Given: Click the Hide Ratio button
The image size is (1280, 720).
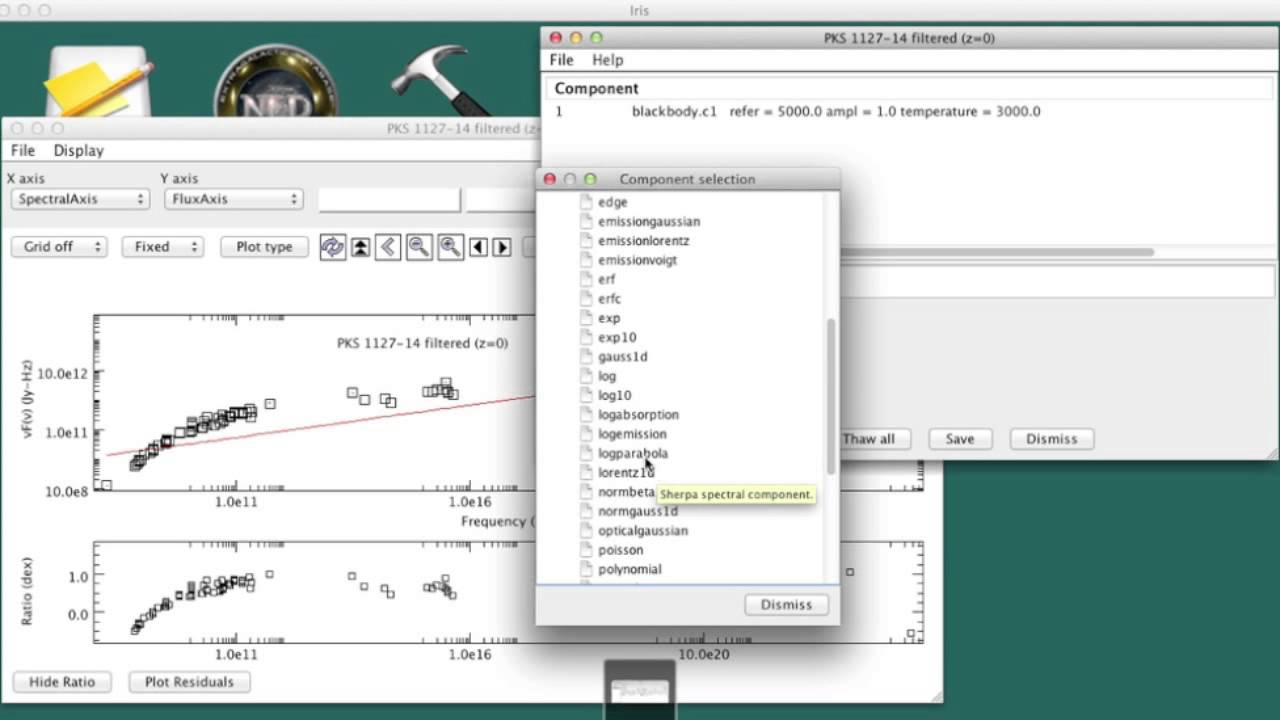Looking at the screenshot, I should point(62,682).
